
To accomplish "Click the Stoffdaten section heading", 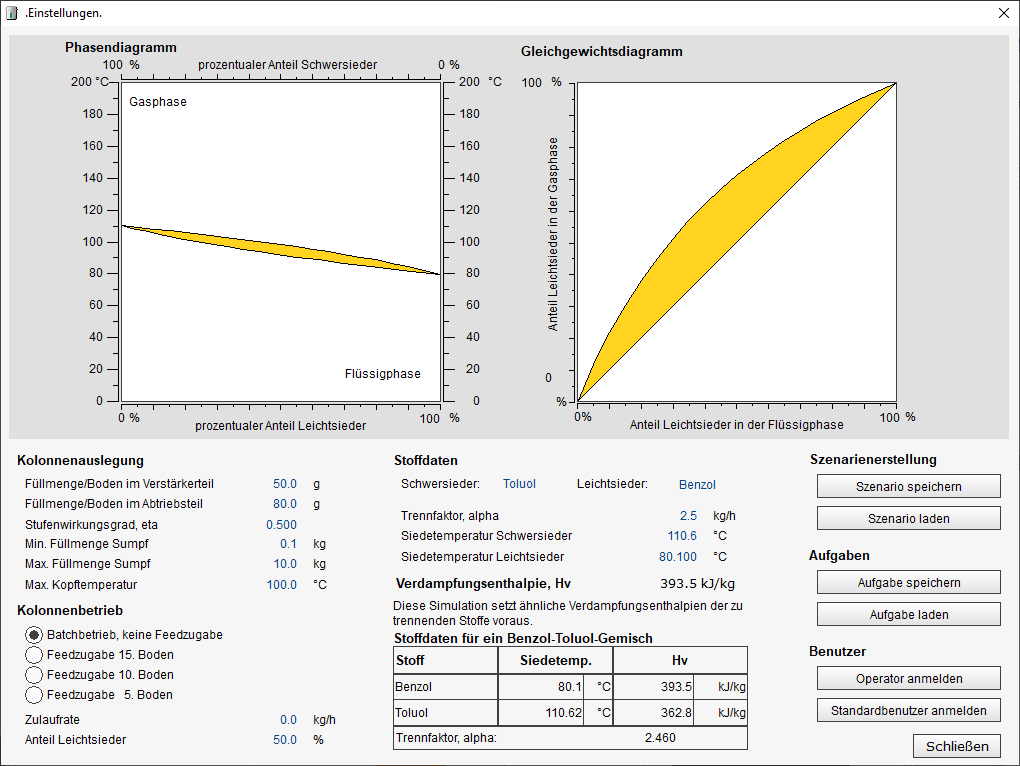I will [425, 460].
